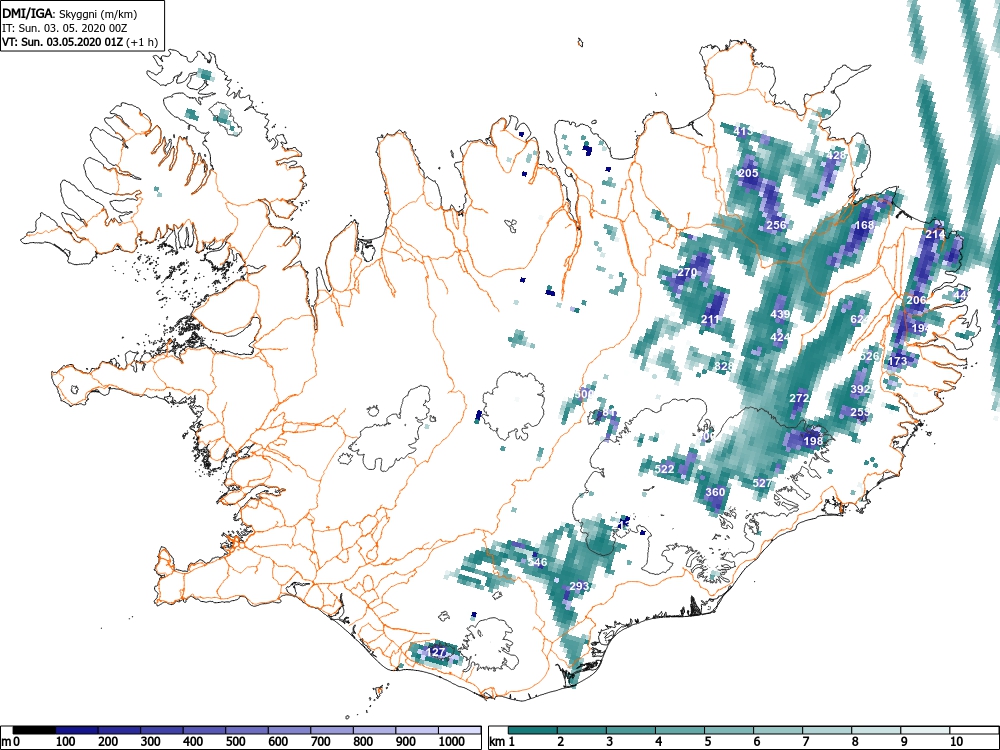
Task: Click the '211' visibility value on the map
Action: pyautogui.click(x=710, y=320)
